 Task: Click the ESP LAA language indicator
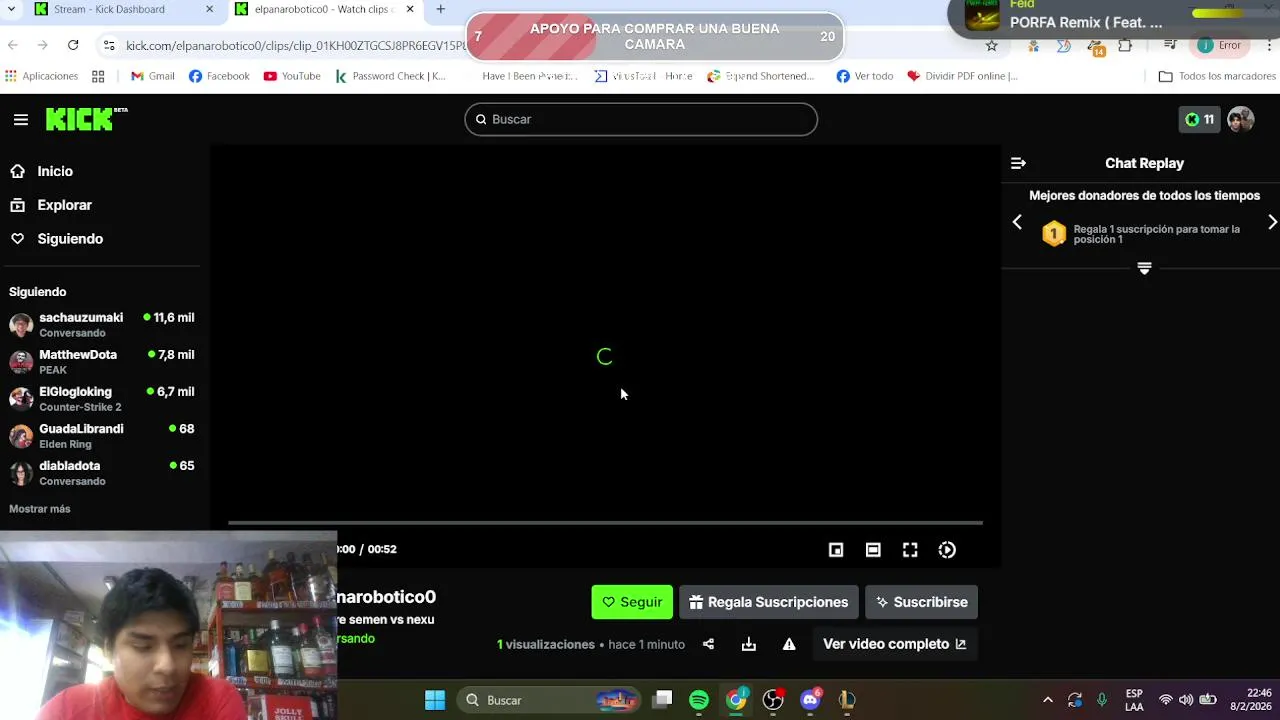click(1134, 700)
